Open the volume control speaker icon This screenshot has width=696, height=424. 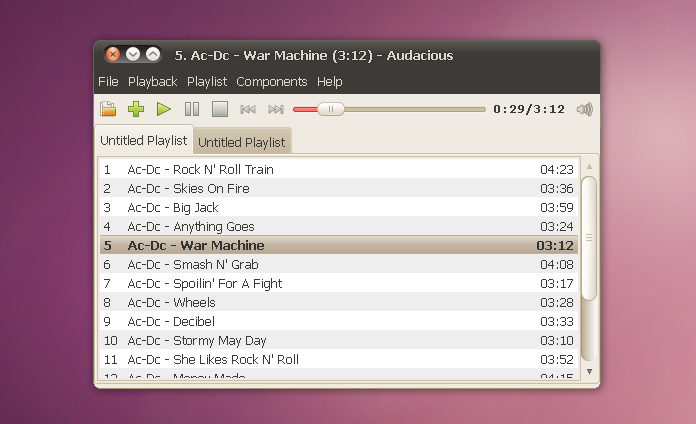585,109
